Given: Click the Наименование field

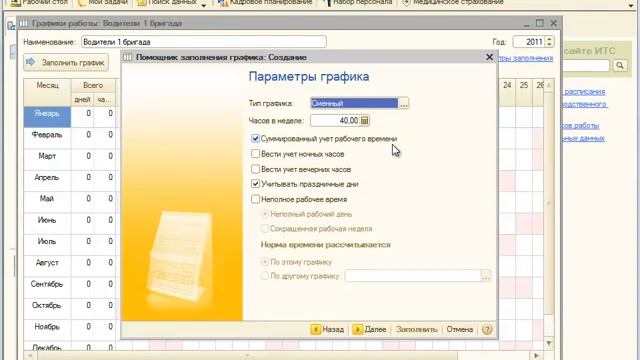Looking at the screenshot, I should pyautogui.click(x=204, y=42).
